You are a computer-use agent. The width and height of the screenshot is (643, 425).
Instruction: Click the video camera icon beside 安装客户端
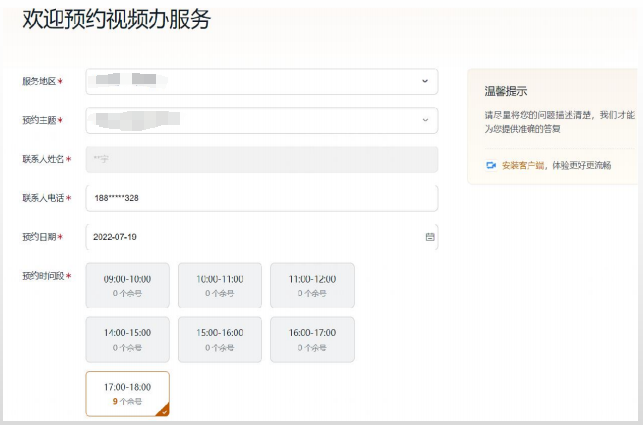pos(491,165)
